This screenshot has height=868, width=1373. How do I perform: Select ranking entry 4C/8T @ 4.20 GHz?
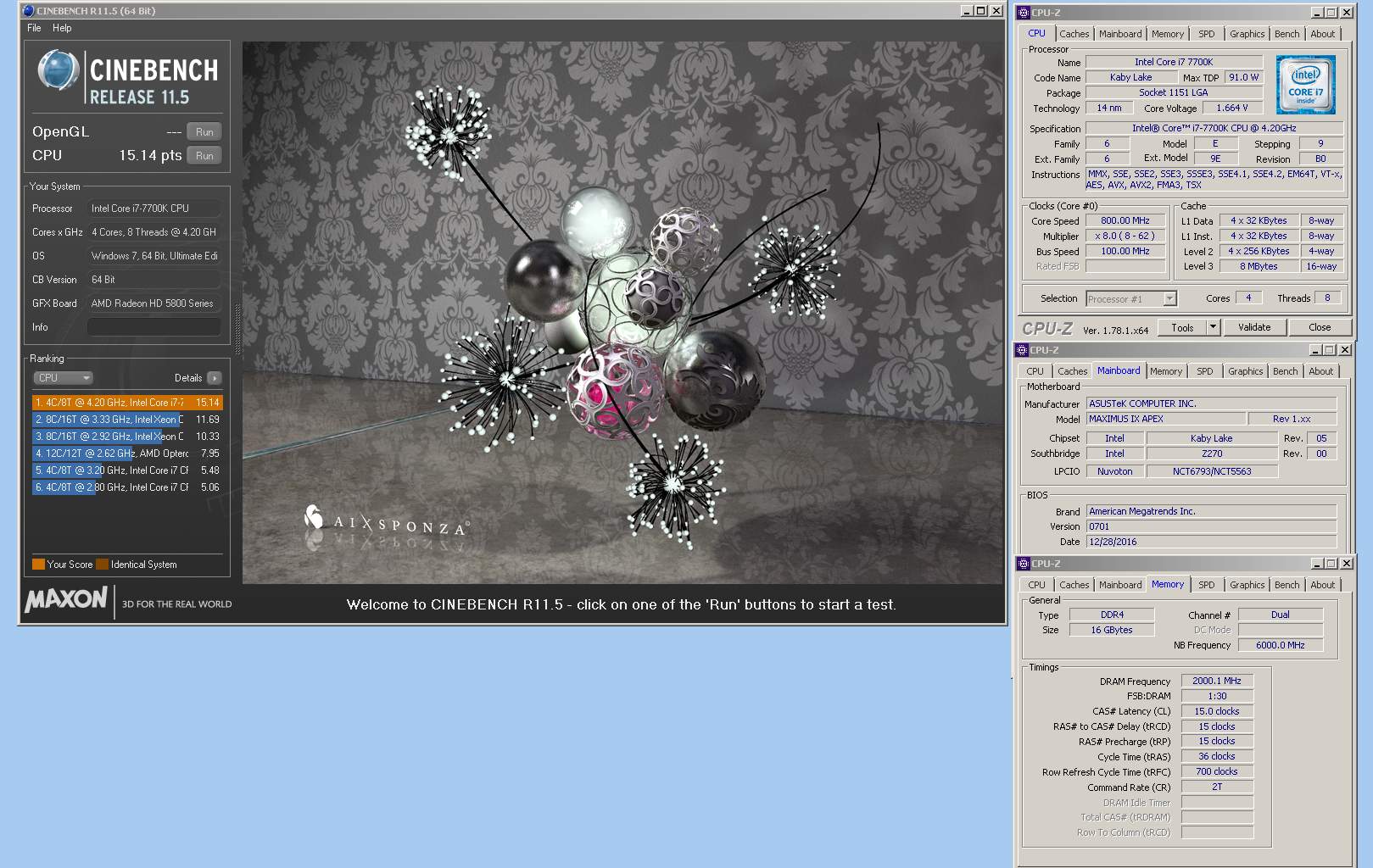coord(127,403)
